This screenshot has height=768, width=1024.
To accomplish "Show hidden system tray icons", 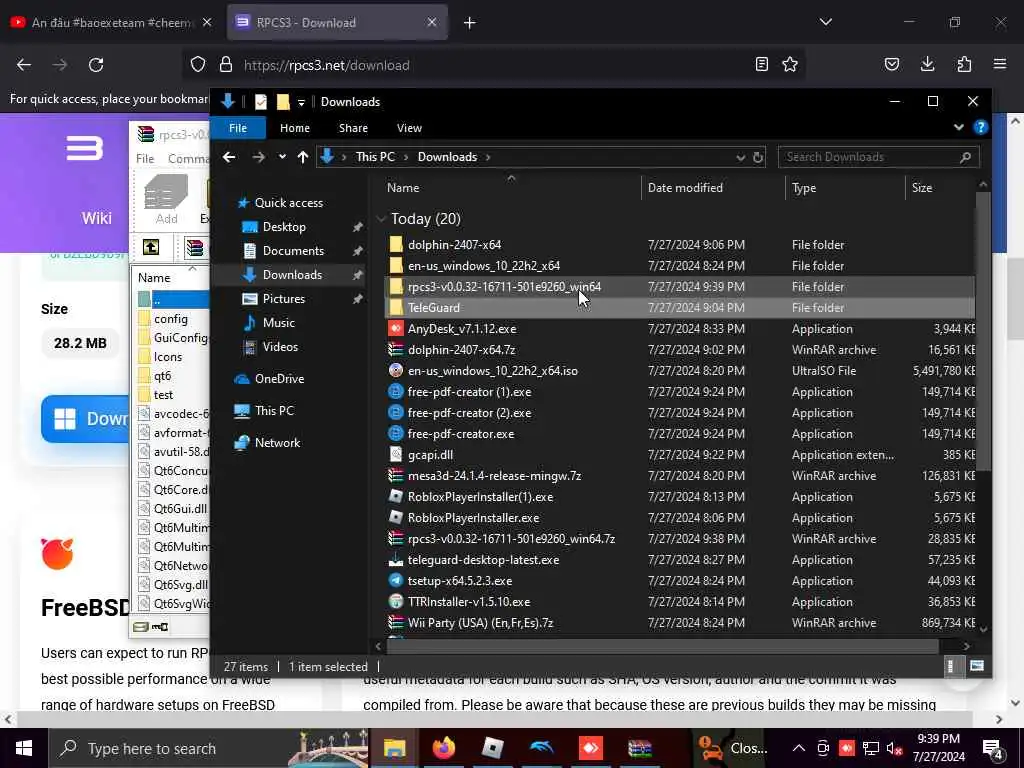I will [799, 748].
